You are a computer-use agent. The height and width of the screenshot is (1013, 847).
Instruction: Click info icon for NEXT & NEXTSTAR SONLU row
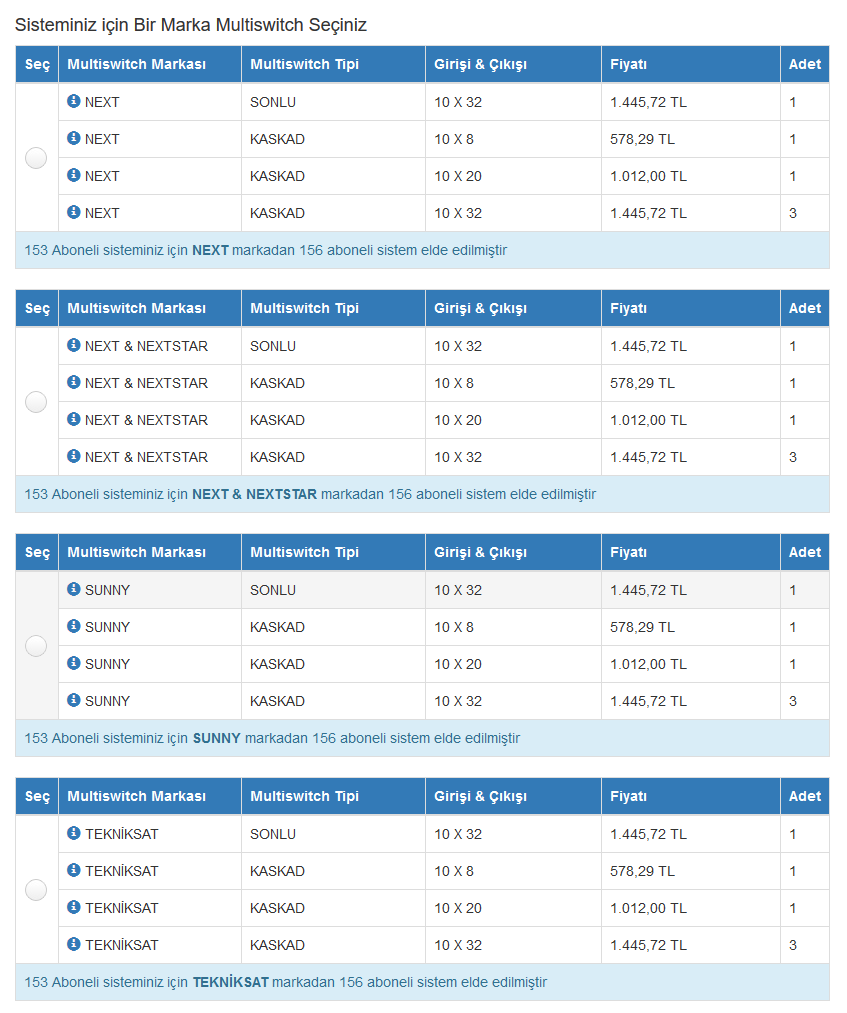coord(74,345)
